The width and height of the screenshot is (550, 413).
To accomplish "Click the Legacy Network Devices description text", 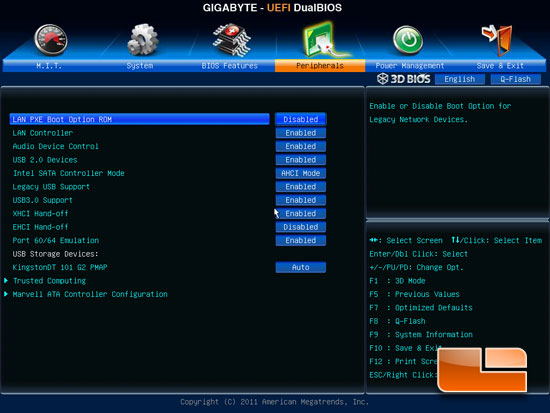I will coord(418,120).
